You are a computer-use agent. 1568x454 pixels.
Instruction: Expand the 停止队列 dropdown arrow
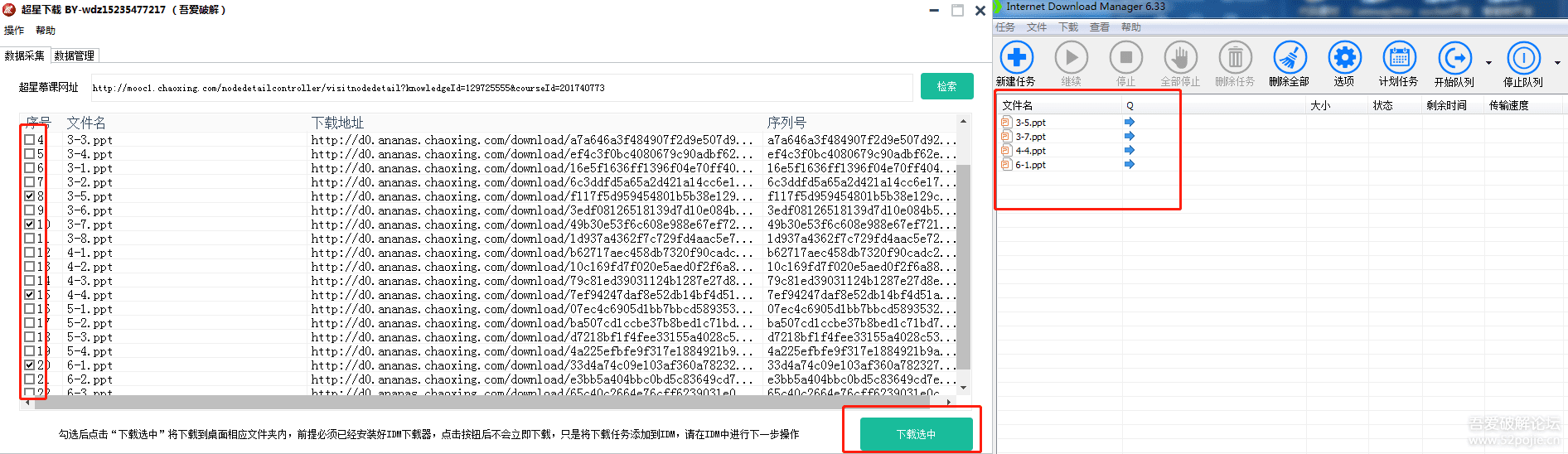click(x=1557, y=63)
